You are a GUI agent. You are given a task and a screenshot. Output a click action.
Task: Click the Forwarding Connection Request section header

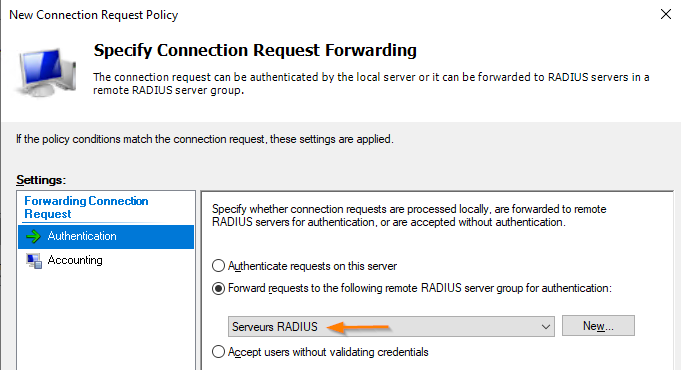point(86,207)
